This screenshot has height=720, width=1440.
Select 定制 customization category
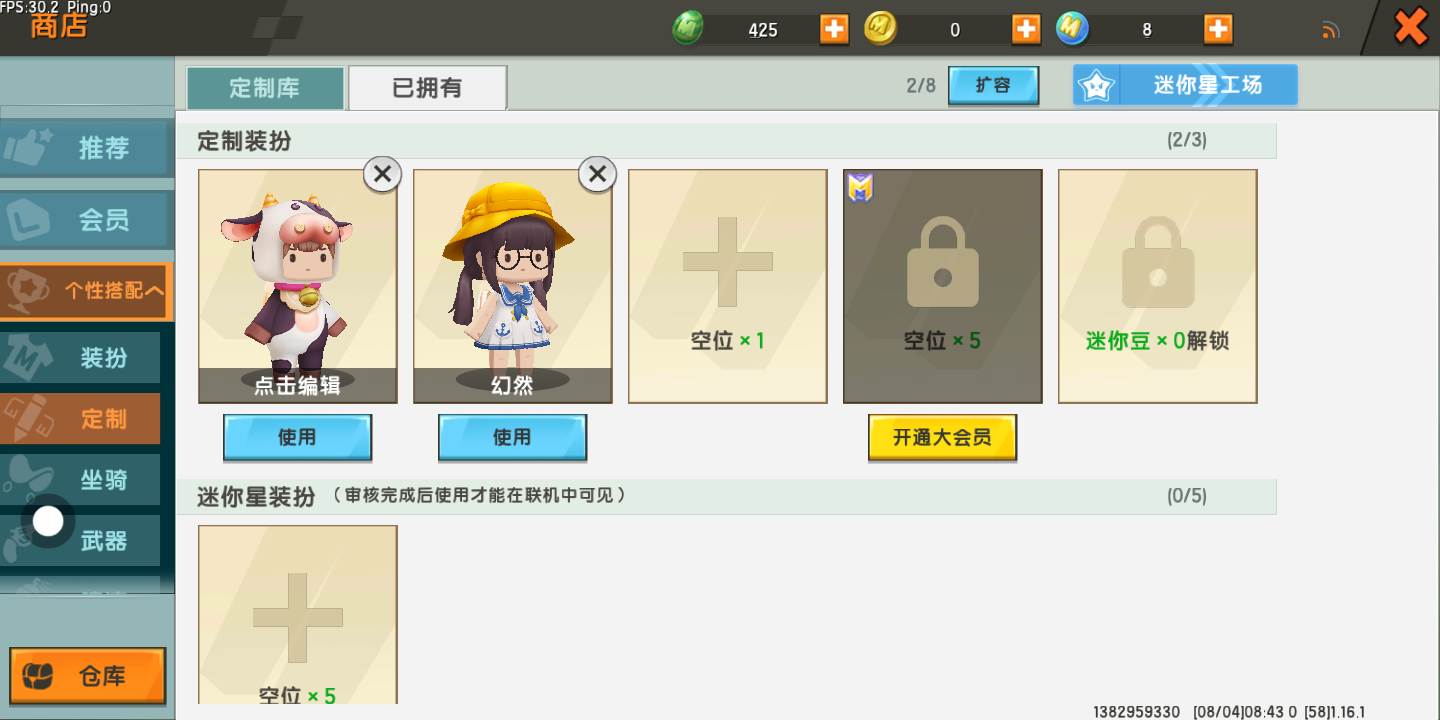[80, 418]
